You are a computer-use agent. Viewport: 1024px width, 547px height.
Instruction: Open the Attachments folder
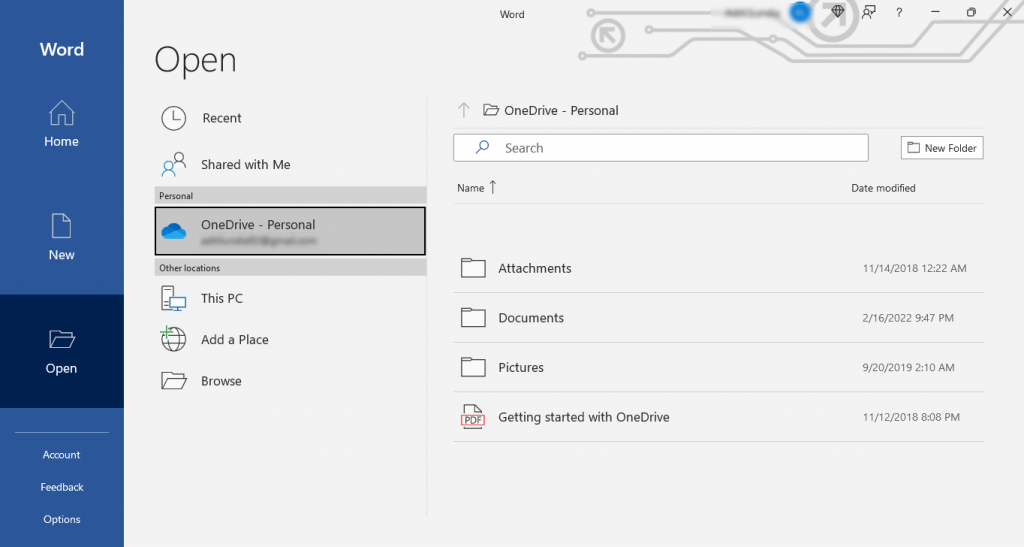point(534,268)
